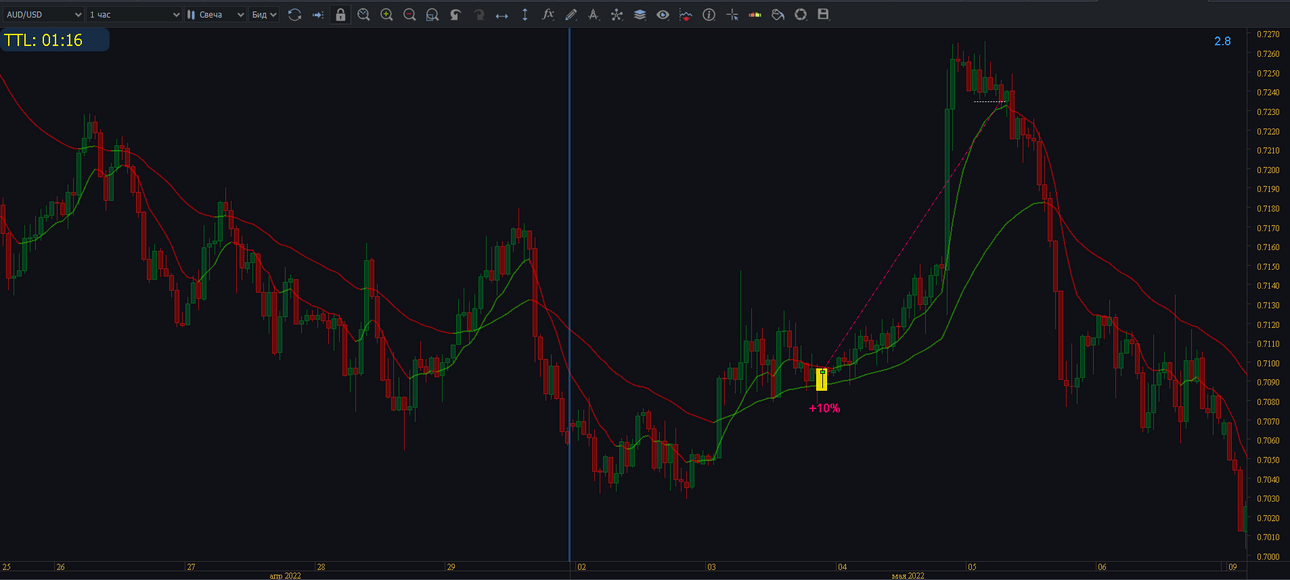Click the undo arrow icon
The width and height of the screenshot is (1290, 580).
pyautogui.click(x=456, y=15)
